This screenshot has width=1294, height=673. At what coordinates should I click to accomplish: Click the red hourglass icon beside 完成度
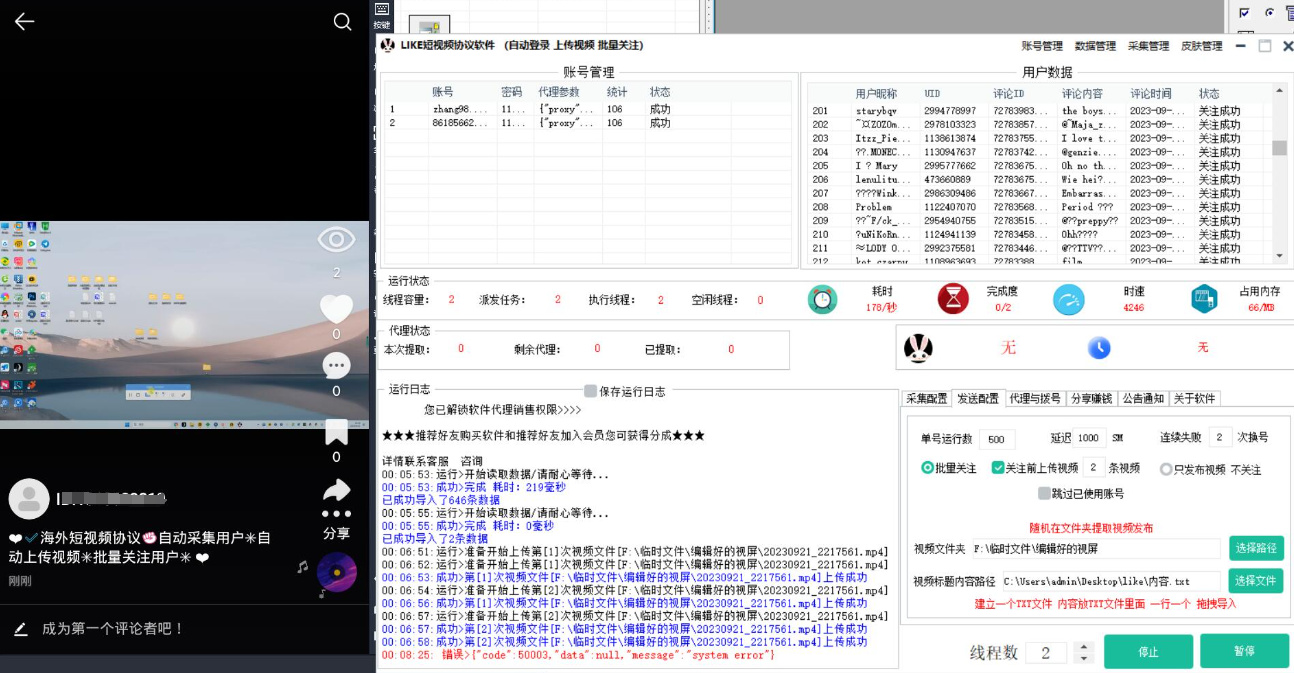[953, 299]
